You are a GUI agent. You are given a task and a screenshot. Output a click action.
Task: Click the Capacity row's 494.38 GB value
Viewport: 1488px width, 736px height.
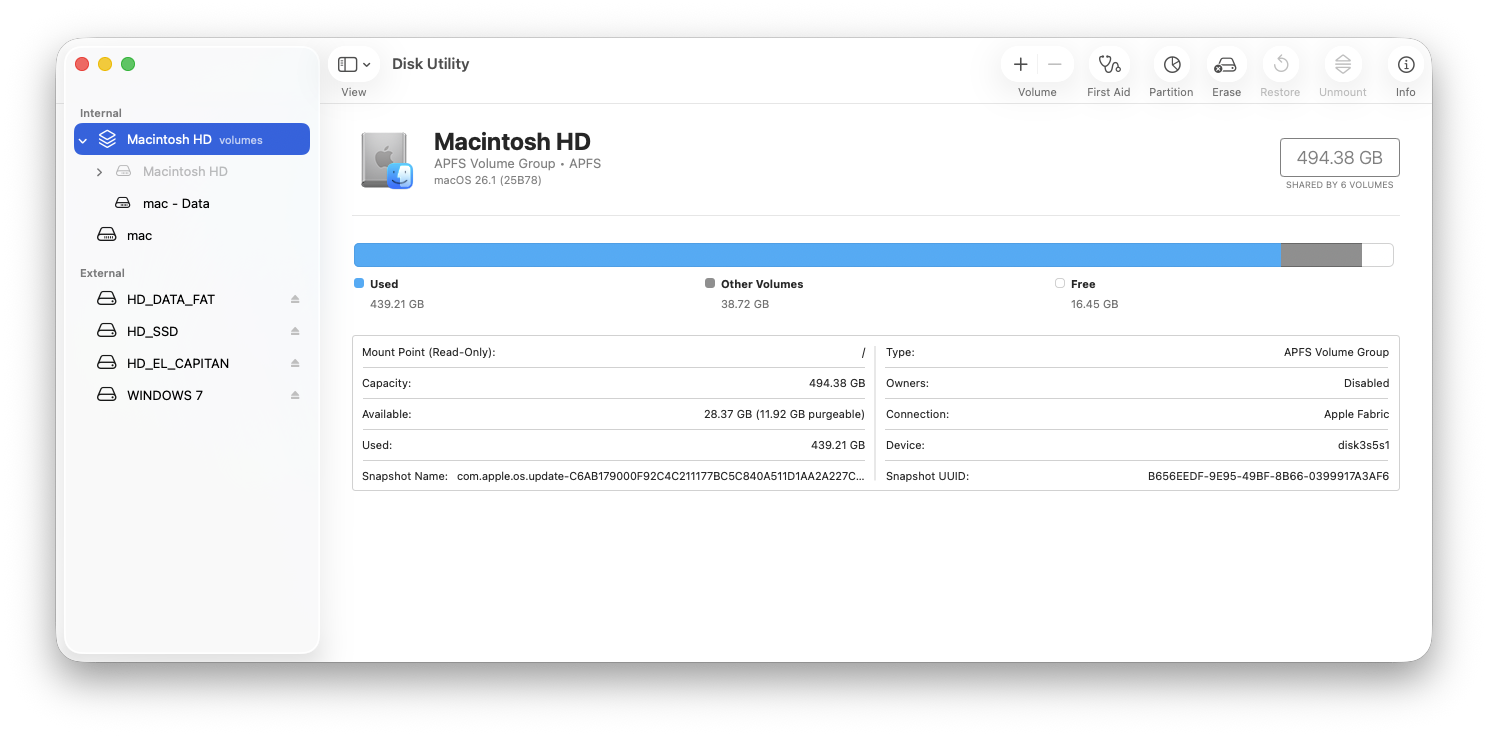click(837, 383)
